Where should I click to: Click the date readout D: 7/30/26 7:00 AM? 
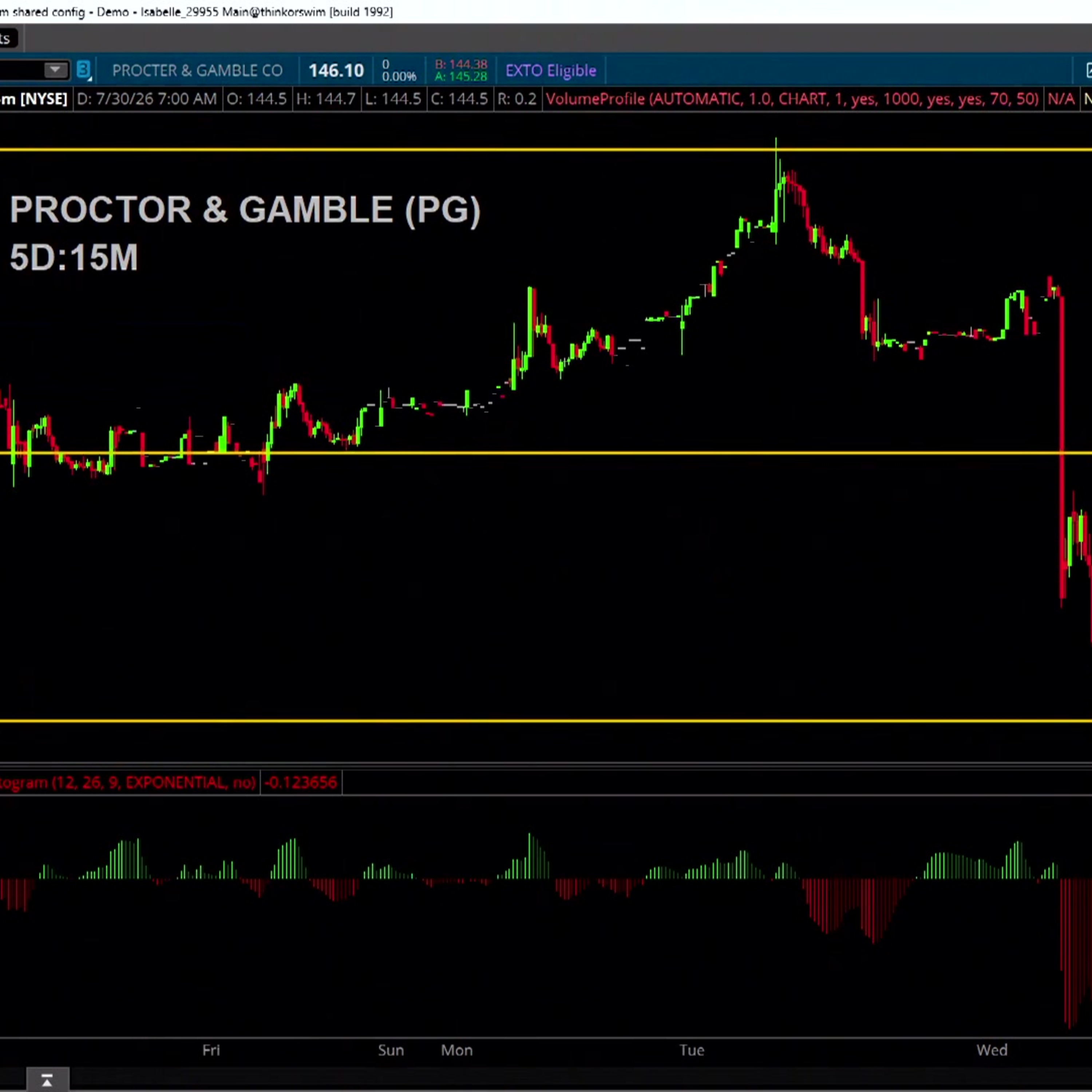pyautogui.click(x=146, y=99)
